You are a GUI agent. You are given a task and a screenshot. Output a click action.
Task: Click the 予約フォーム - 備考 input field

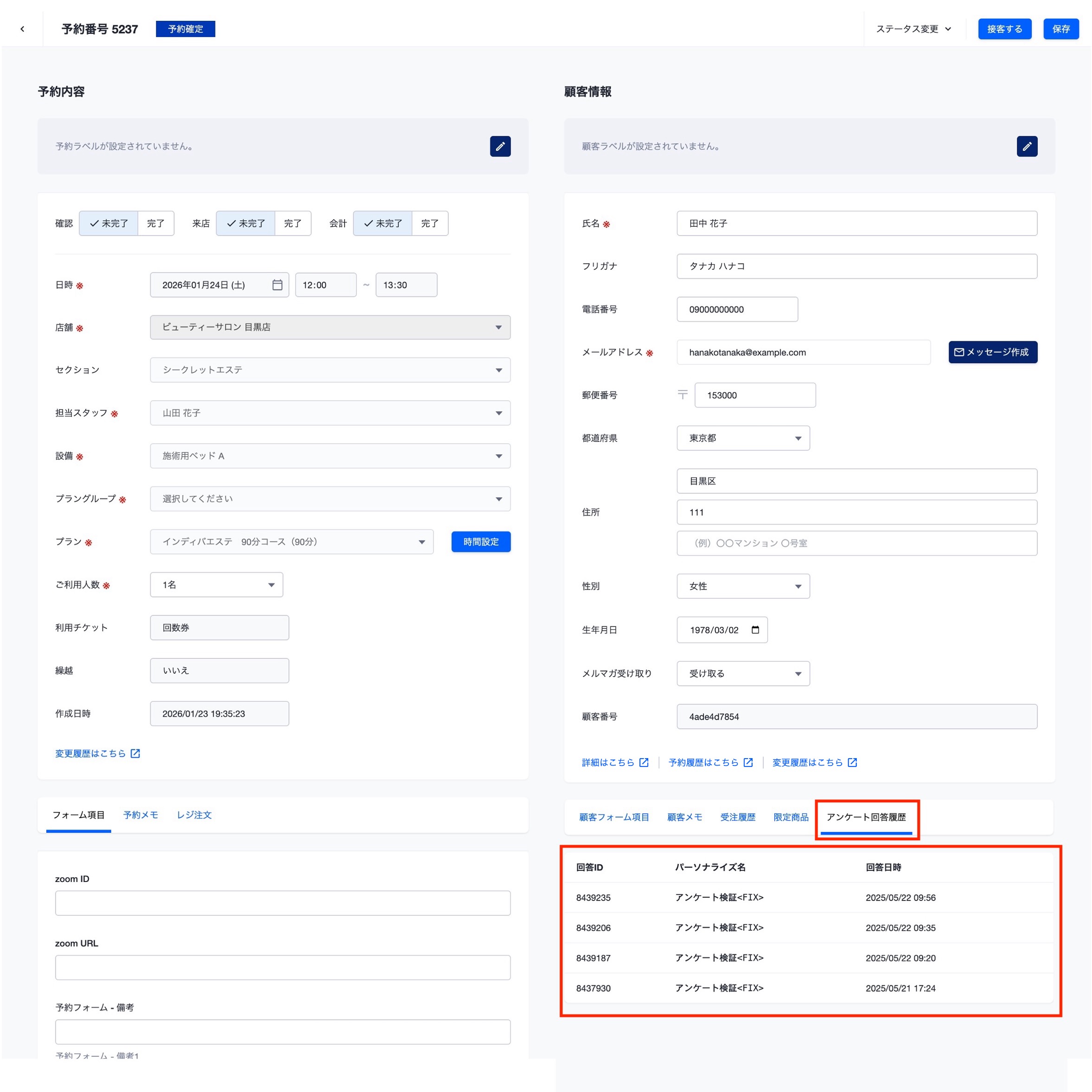tap(282, 1032)
